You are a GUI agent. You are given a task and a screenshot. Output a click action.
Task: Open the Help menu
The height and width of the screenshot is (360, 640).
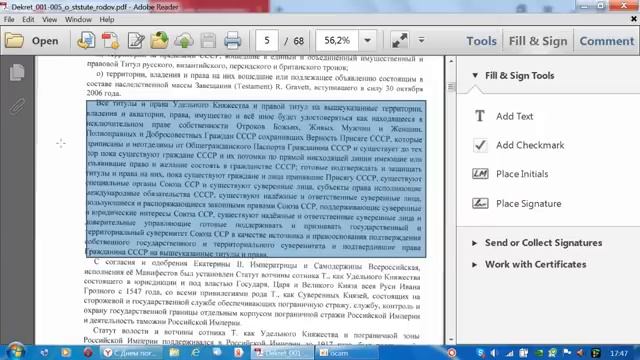[x=107, y=20]
